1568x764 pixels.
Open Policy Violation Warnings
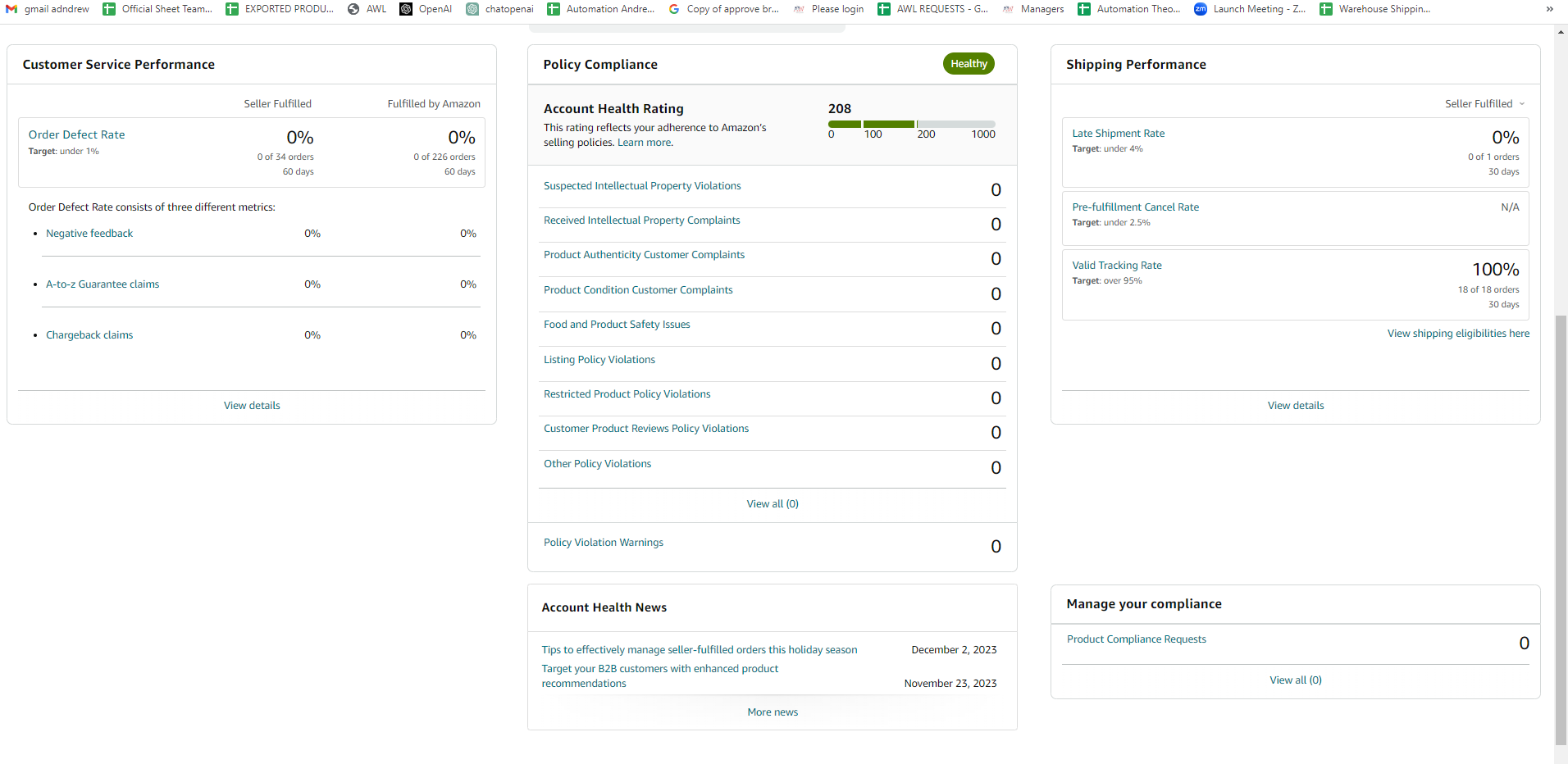pyautogui.click(x=604, y=543)
